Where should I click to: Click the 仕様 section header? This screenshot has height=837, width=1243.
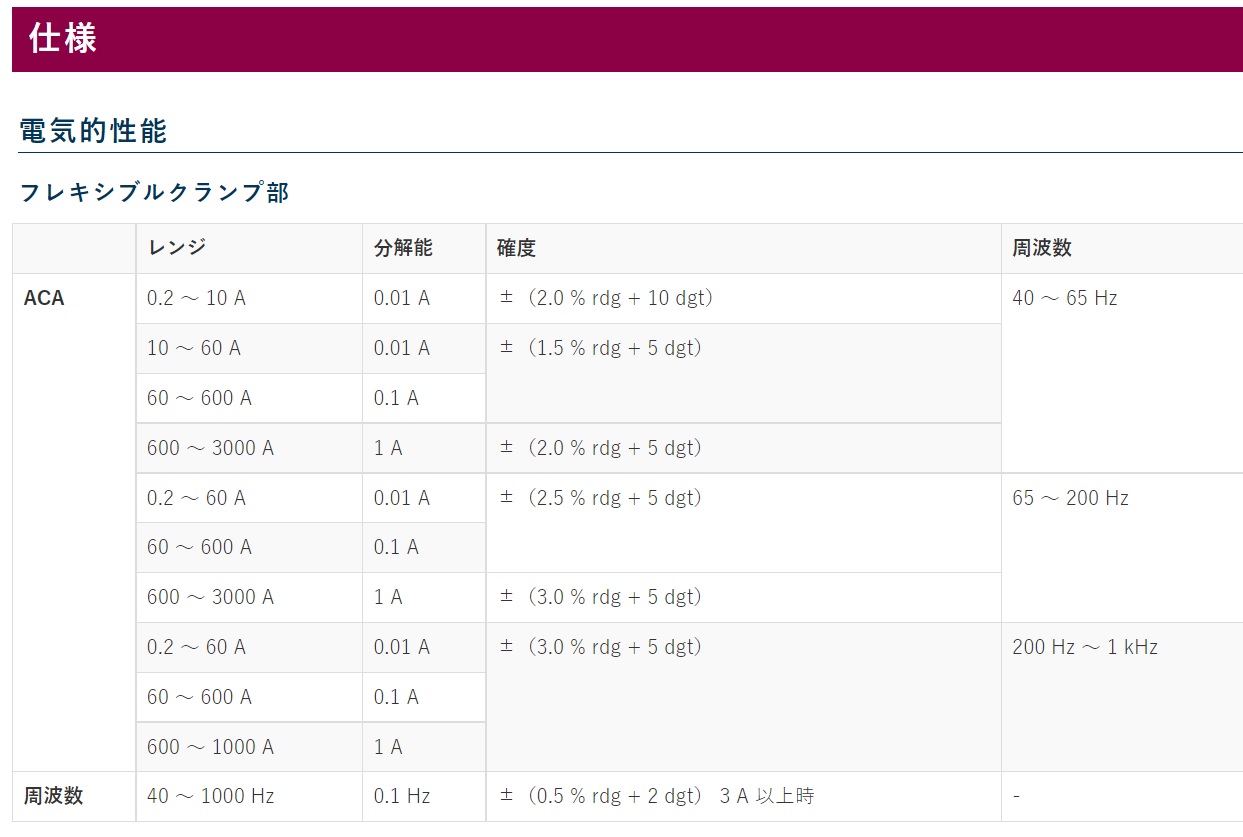[627, 39]
